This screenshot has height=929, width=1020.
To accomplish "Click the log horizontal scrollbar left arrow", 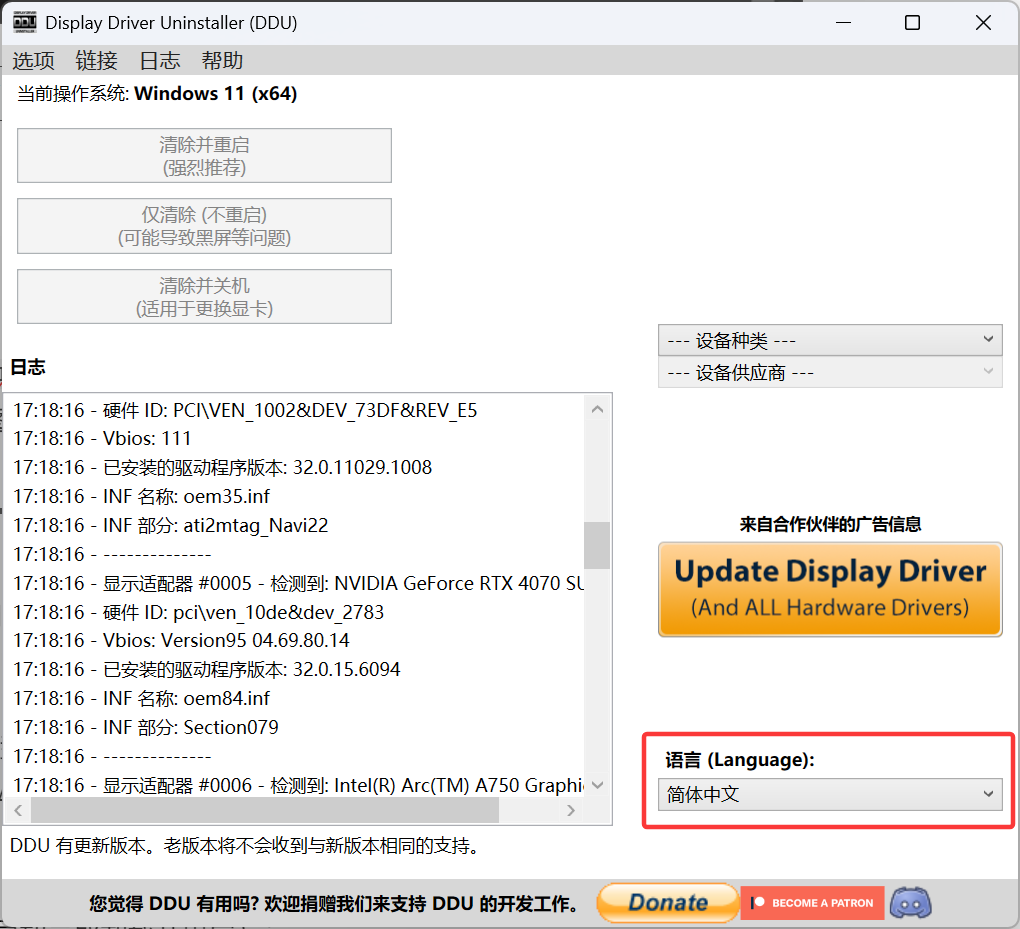I will 18,810.
